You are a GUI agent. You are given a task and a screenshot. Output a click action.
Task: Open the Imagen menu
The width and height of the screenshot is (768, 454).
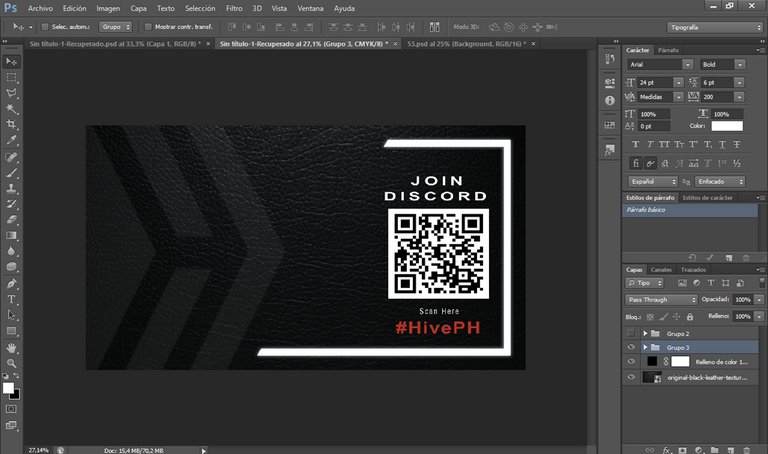pos(108,8)
